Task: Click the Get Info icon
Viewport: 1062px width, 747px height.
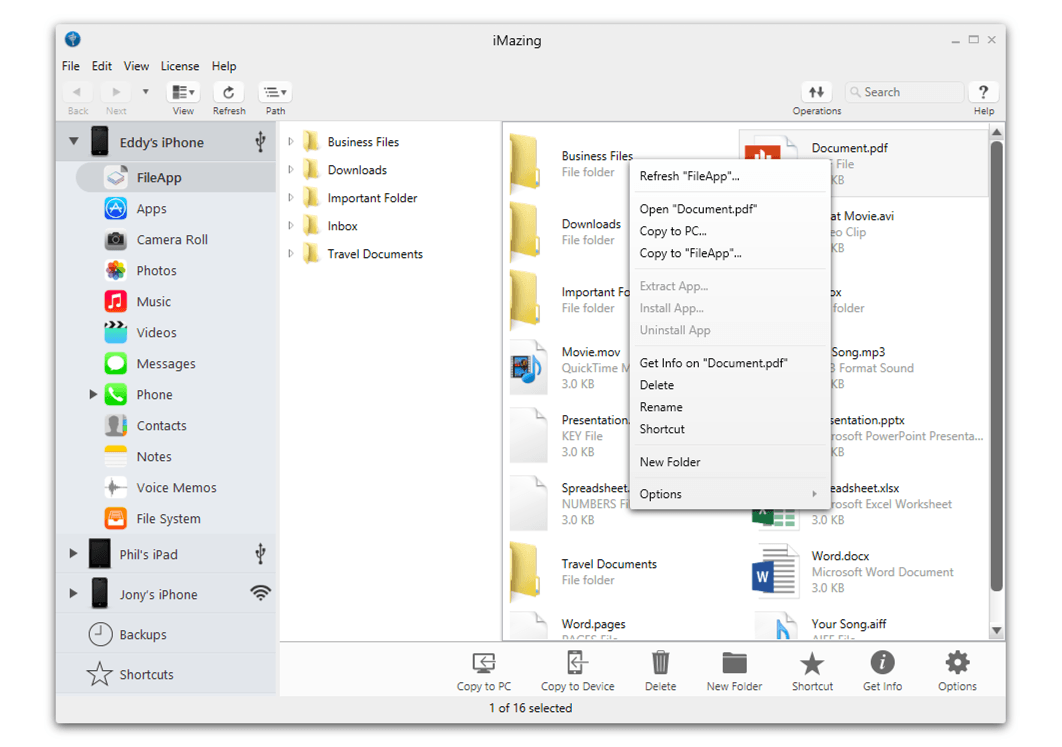Action: click(882, 662)
